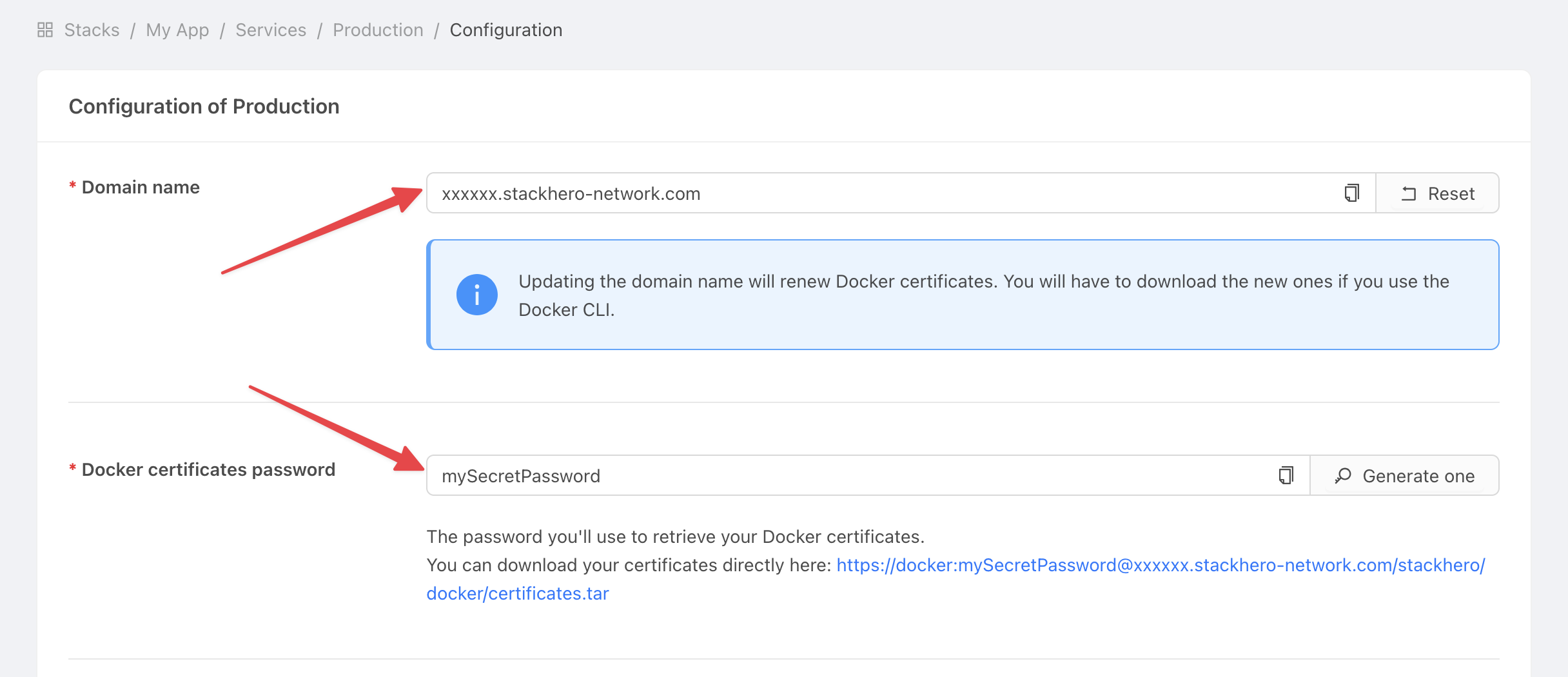This screenshot has height=677, width=1568.
Task: Click the red asterisk beside Domain name
Action: pyautogui.click(x=73, y=187)
